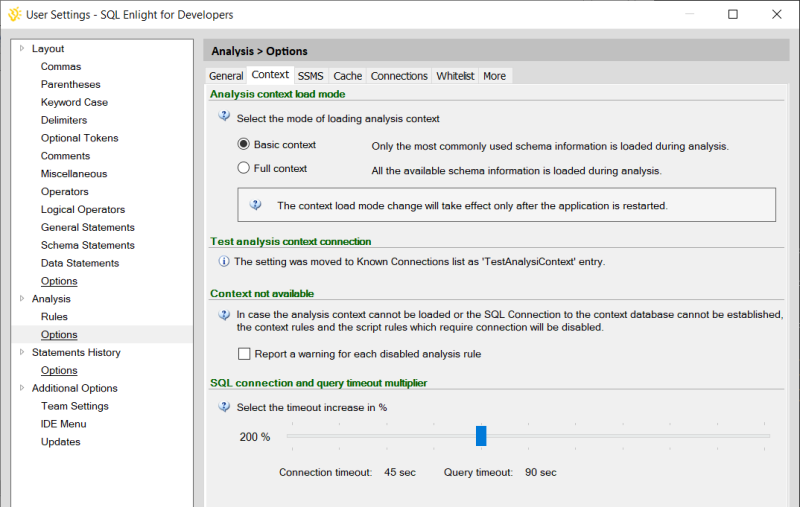Open the Whitelist tab

pos(455,76)
